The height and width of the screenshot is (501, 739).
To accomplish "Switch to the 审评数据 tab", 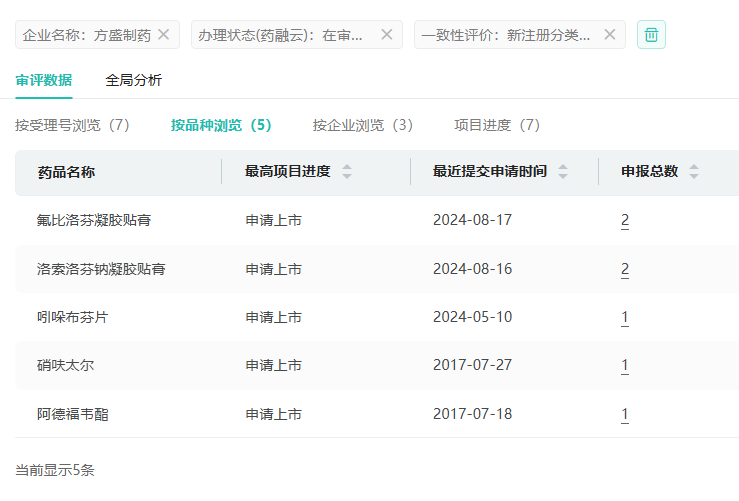I will point(44,80).
